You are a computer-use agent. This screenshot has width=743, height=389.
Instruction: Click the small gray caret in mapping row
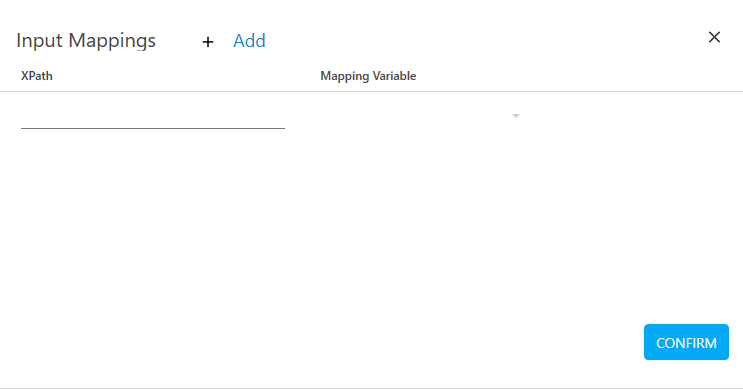516,116
